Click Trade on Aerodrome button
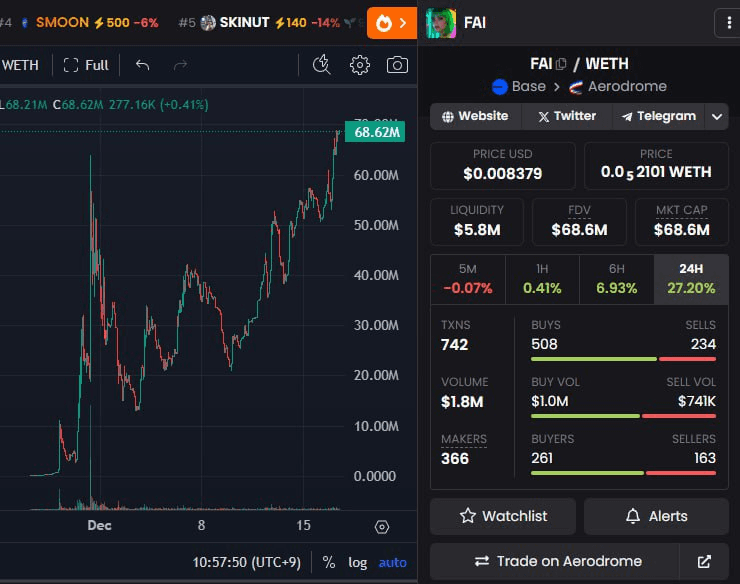The height and width of the screenshot is (584, 740). (x=555, y=561)
